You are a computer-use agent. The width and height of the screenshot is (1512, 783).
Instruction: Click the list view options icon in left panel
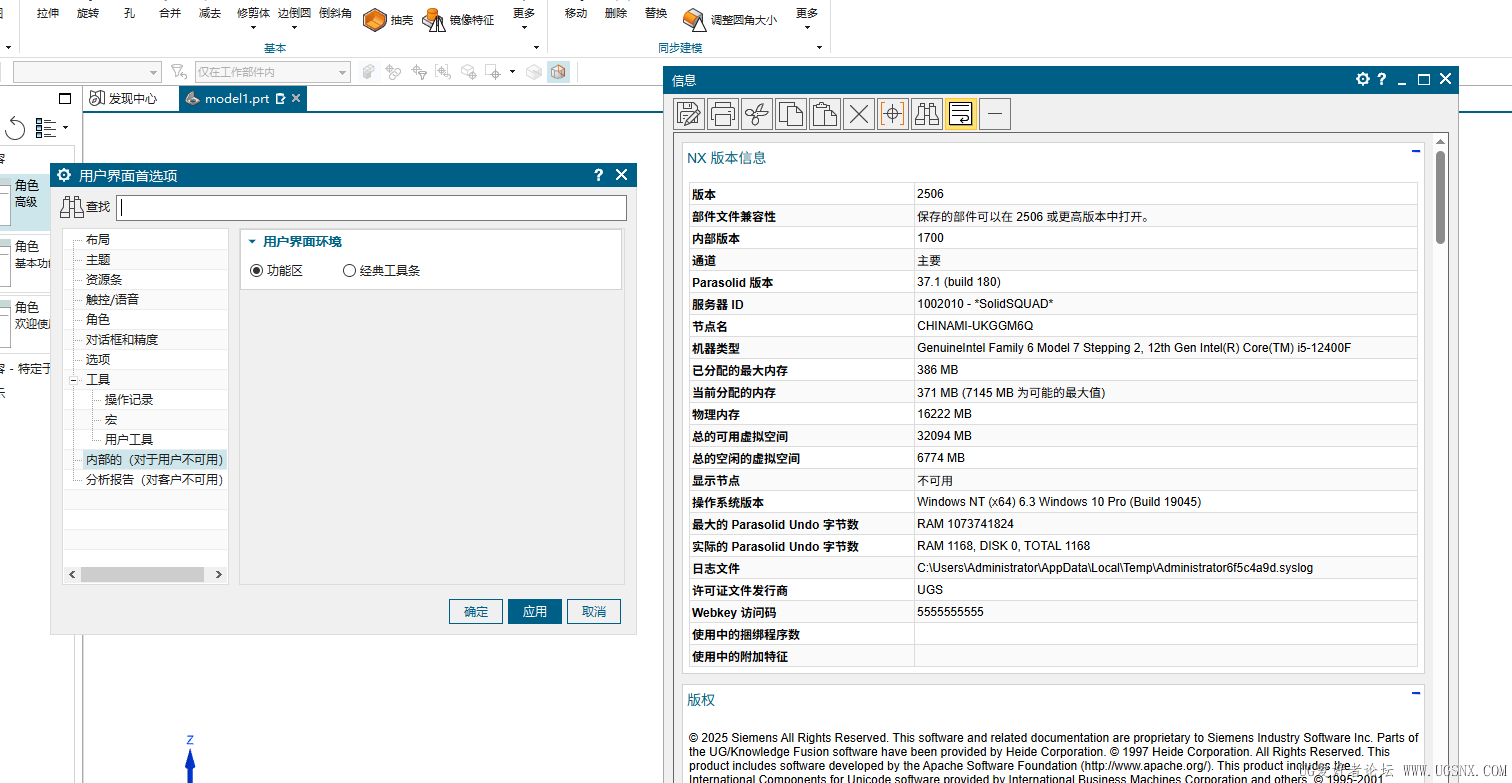[x=46, y=128]
